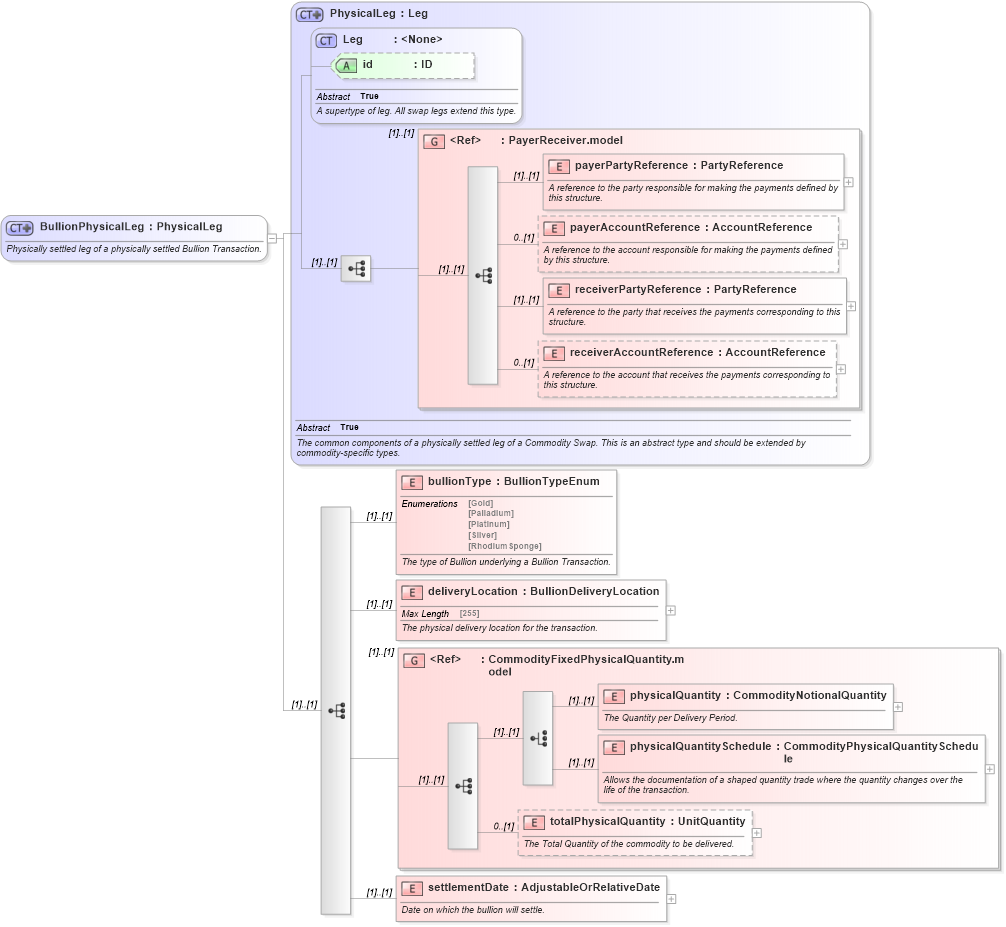Select the [Rhodium Sponge] enumeration value

tap(505, 546)
